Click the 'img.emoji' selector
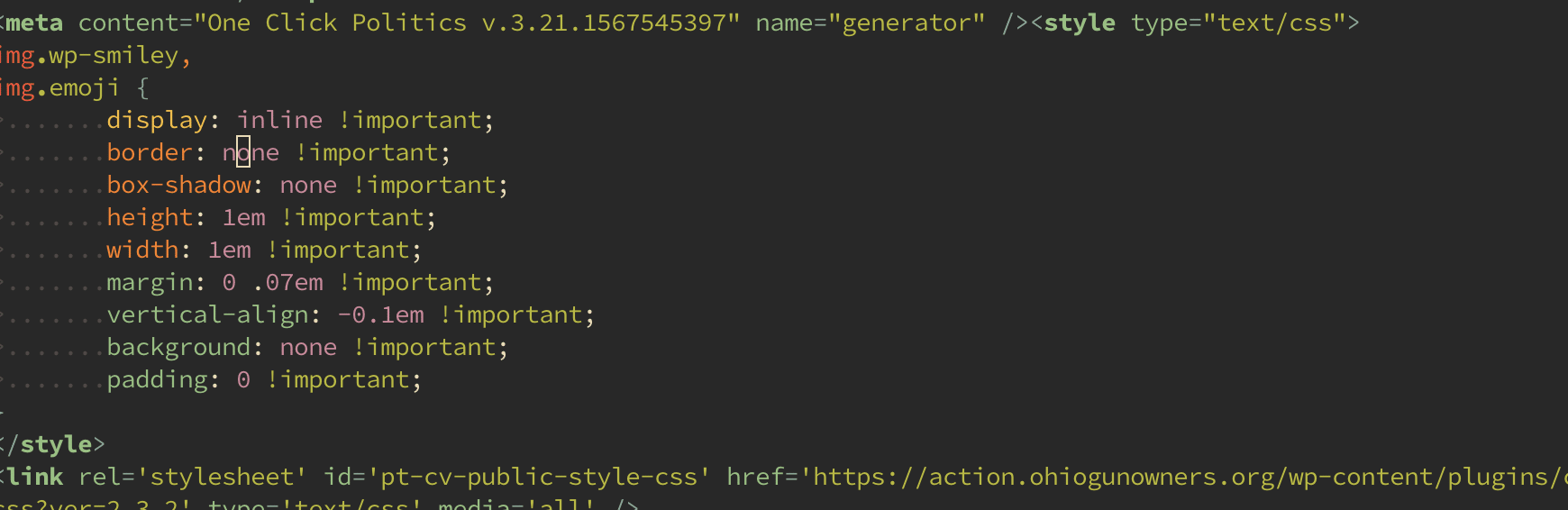The image size is (1568, 510). click(59, 88)
